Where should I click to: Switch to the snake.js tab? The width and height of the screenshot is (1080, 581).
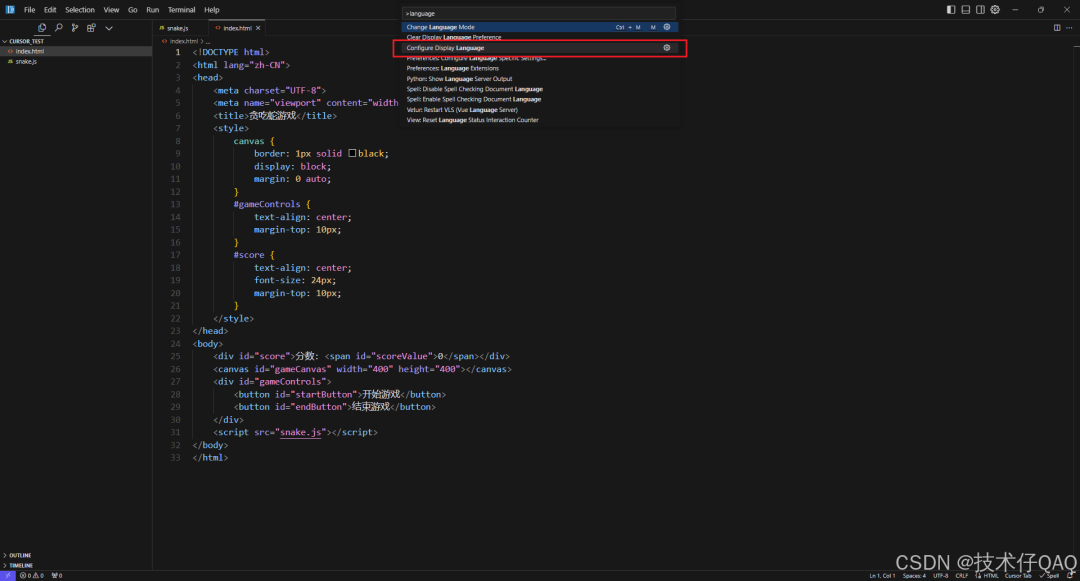[x=178, y=28]
